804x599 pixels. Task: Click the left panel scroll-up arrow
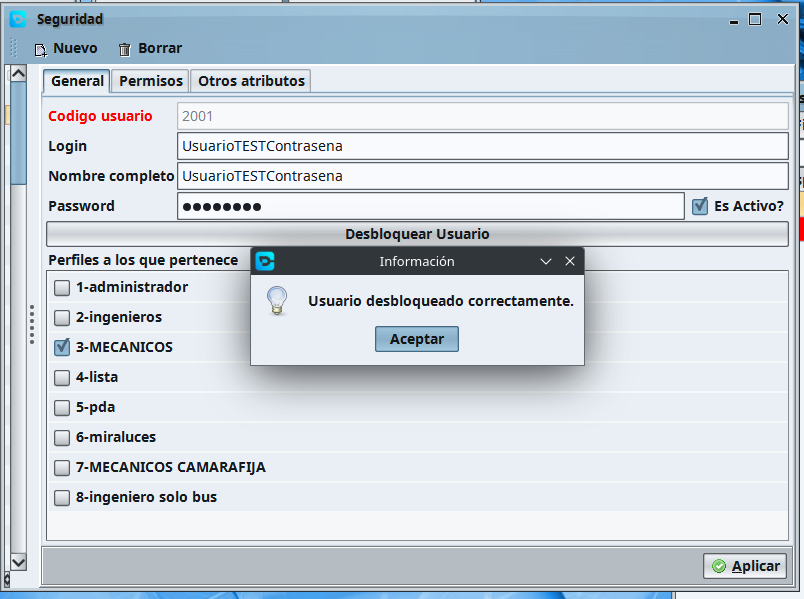17,74
